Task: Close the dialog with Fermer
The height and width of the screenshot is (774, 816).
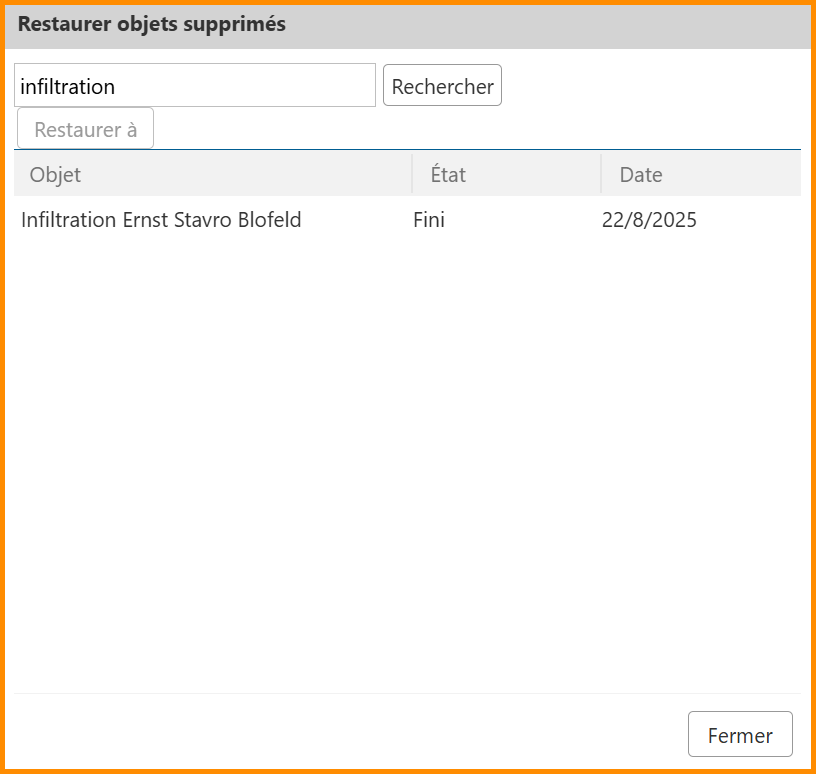Action: (739, 735)
